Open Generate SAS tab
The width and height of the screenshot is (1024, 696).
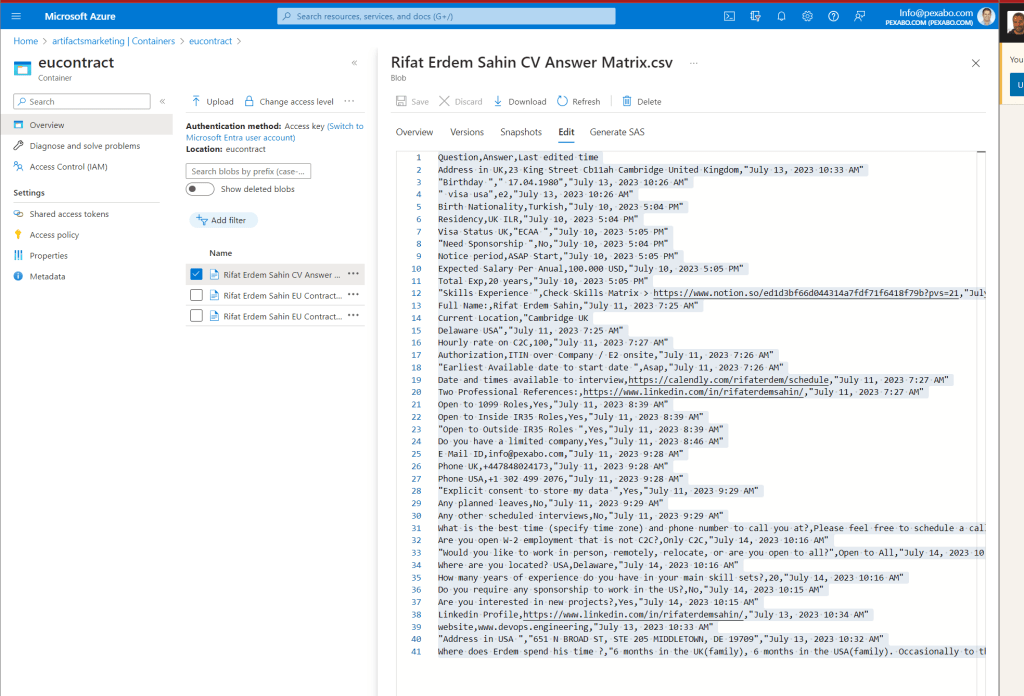coord(616,132)
